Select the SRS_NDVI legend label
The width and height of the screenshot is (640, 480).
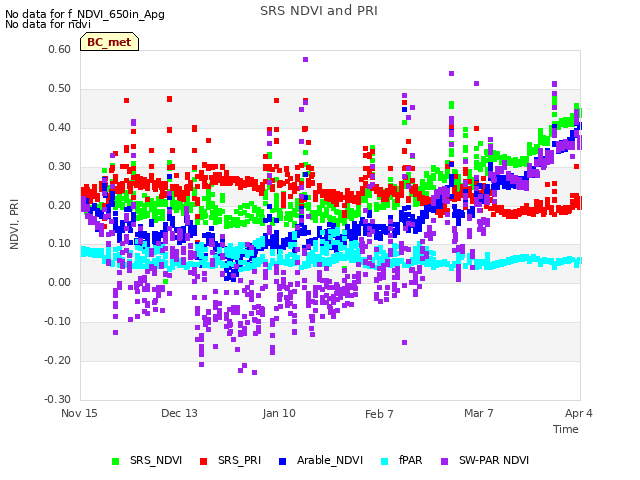[x=156, y=460]
